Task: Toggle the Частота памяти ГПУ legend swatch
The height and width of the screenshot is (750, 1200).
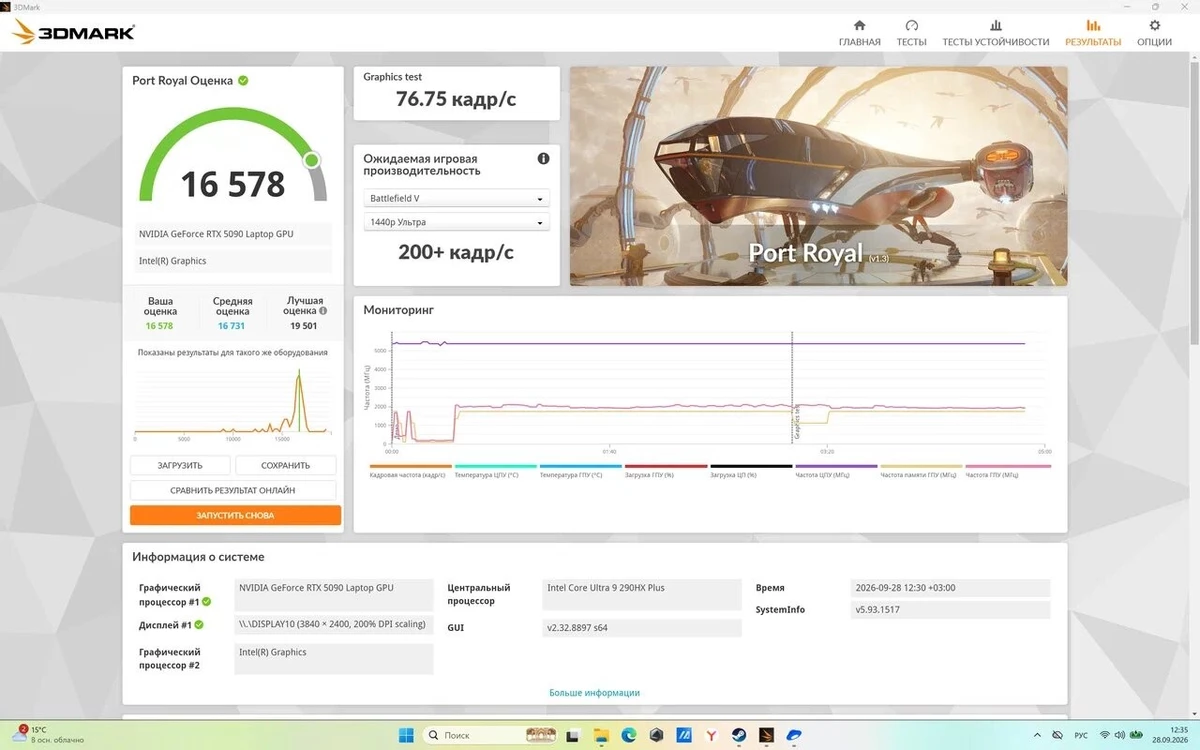Action: [920, 467]
